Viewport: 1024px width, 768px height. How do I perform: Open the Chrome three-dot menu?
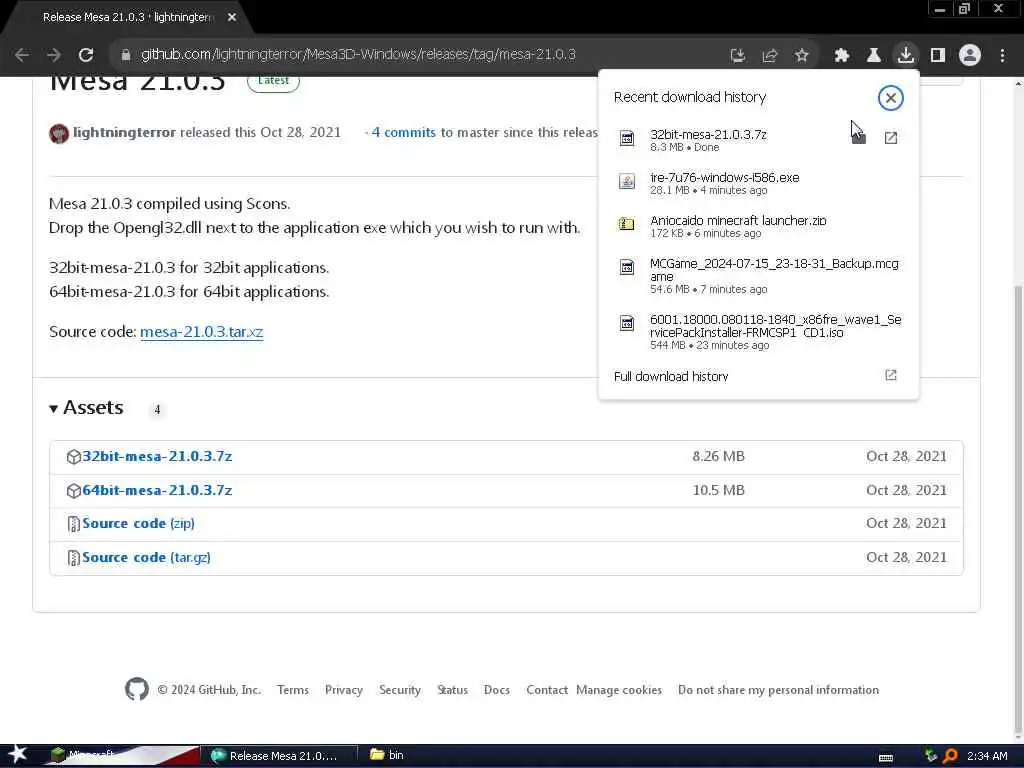[1002, 56]
